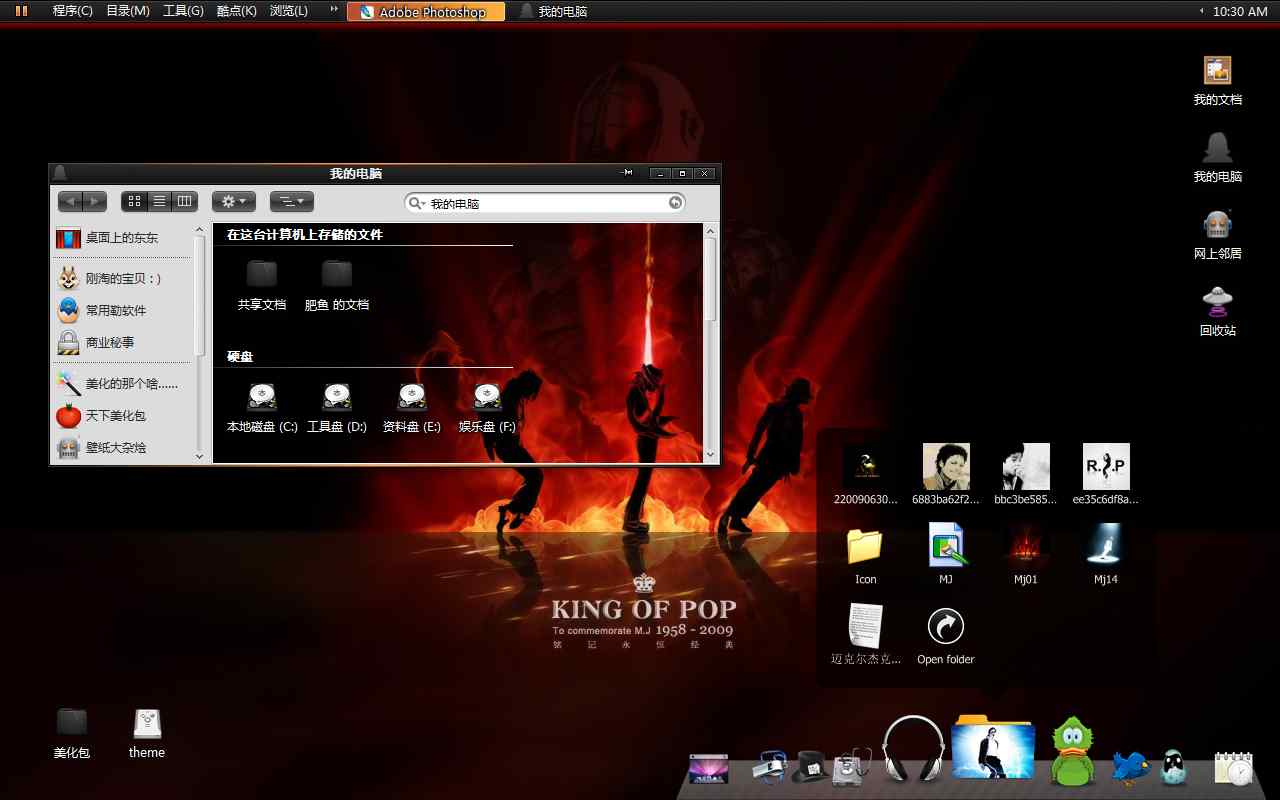The image size is (1280, 800).
Task: Open 酷点(K) menu
Action: 236,11
